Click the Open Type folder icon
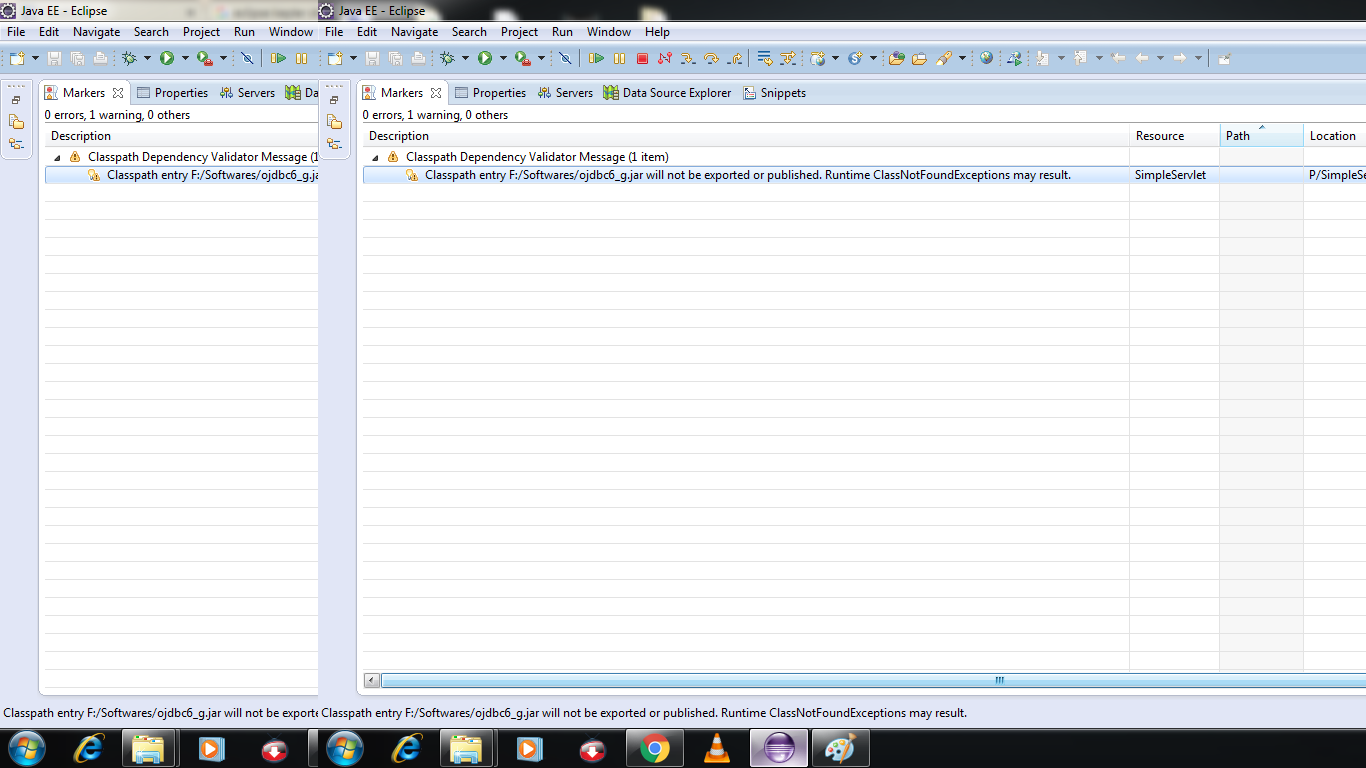1366x768 pixels. 896,59
